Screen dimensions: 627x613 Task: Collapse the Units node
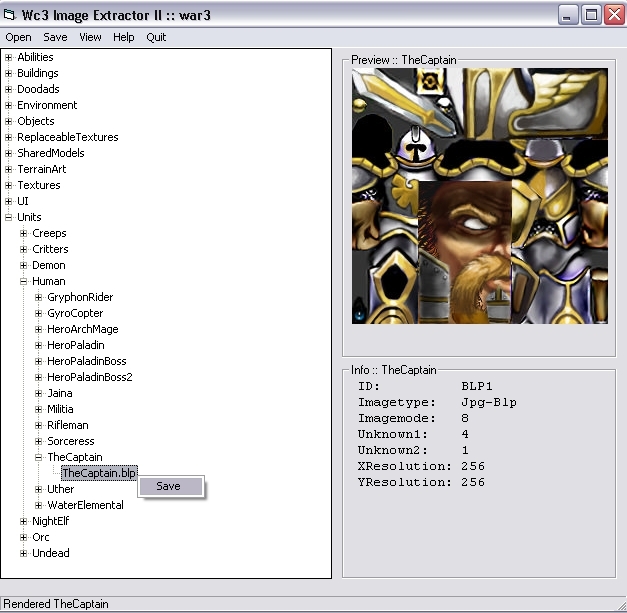click(8, 217)
